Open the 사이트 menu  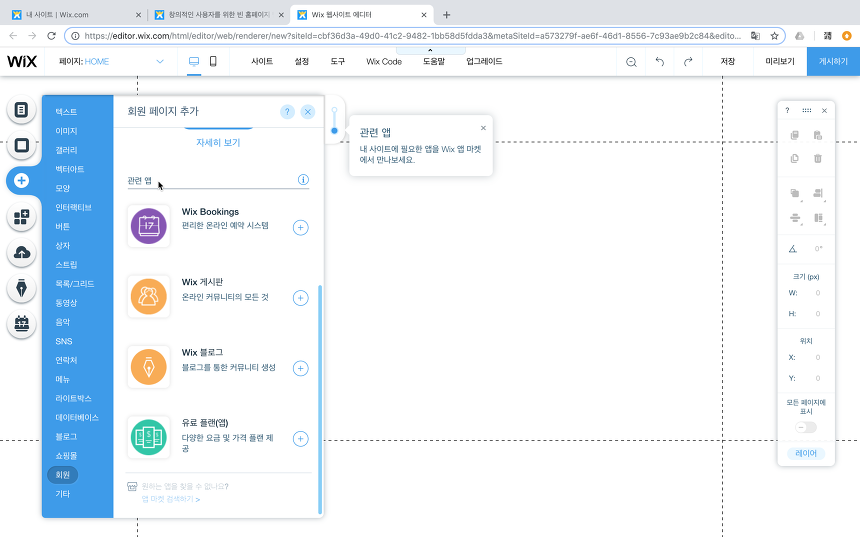262,61
